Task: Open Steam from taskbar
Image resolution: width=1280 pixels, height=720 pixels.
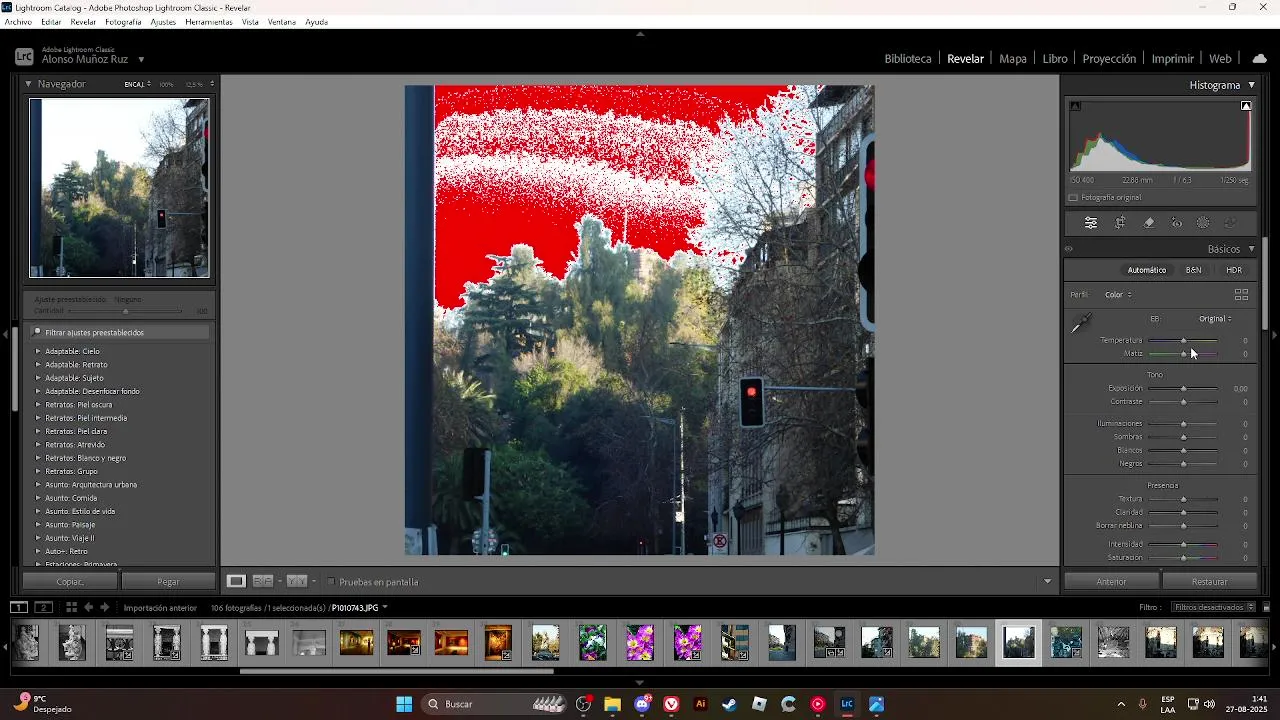Action: pos(729,704)
